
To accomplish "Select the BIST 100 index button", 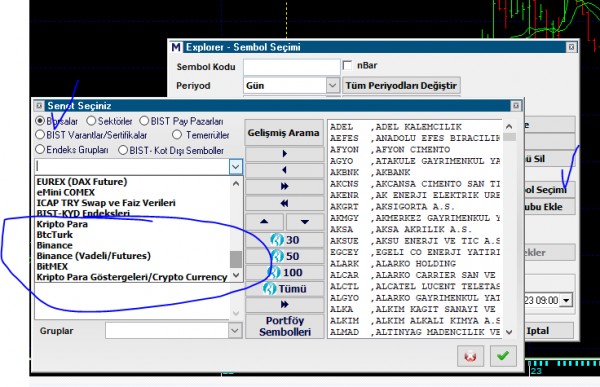I will [284, 272].
